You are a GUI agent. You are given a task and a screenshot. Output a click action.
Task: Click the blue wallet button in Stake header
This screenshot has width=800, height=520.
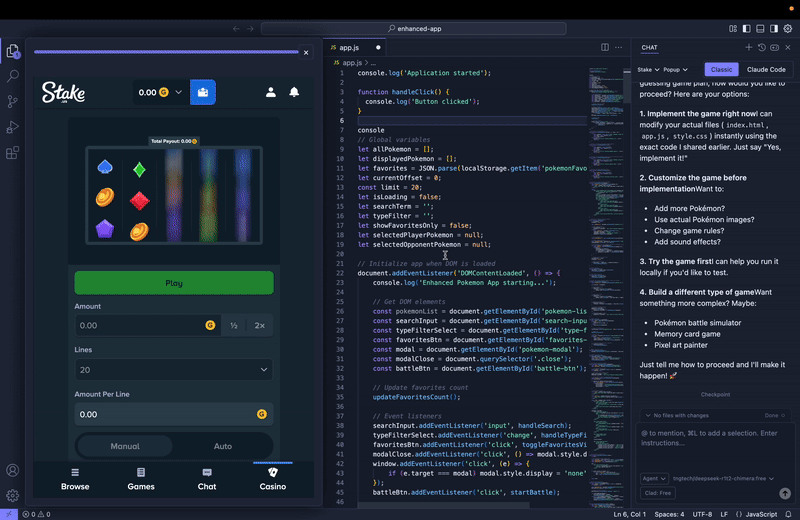(203, 92)
